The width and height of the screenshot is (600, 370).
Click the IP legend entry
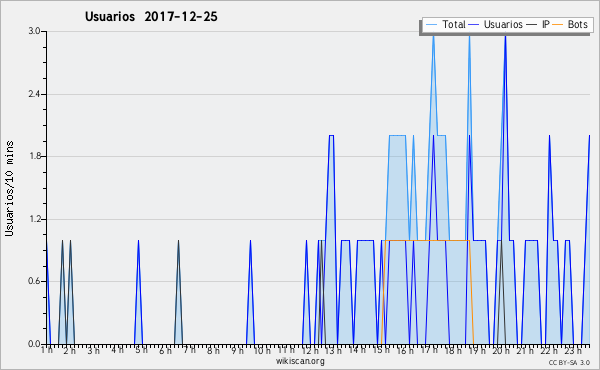pyautogui.click(x=538, y=24)
